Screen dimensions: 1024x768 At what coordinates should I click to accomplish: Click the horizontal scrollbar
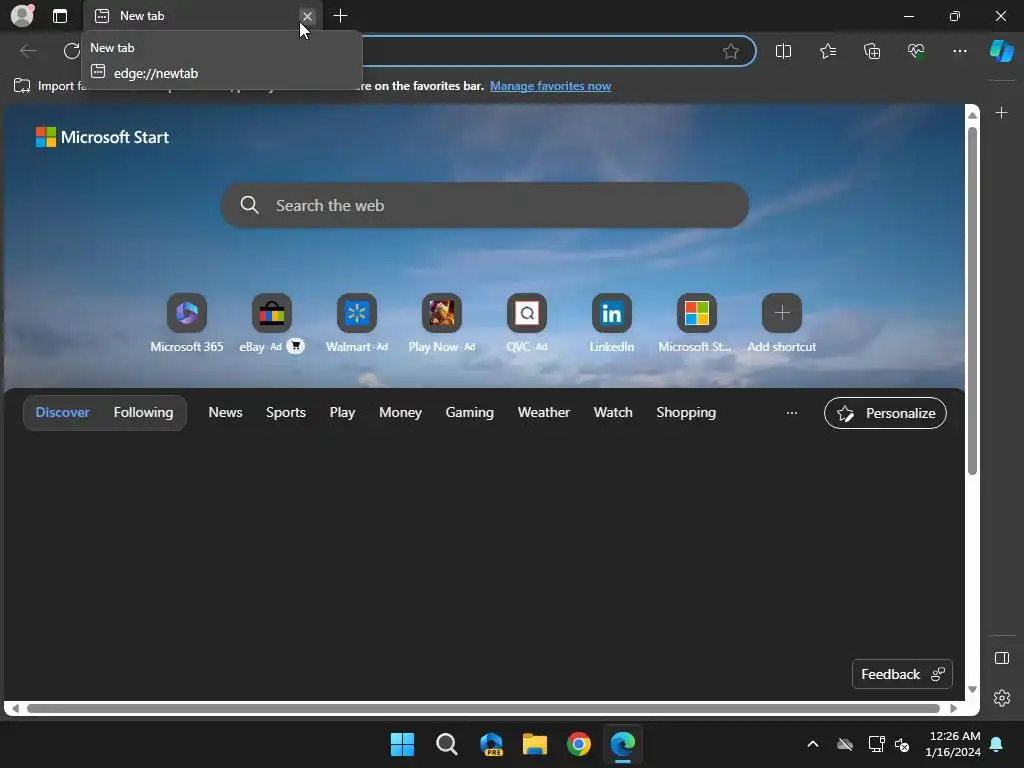pos(483,709)
